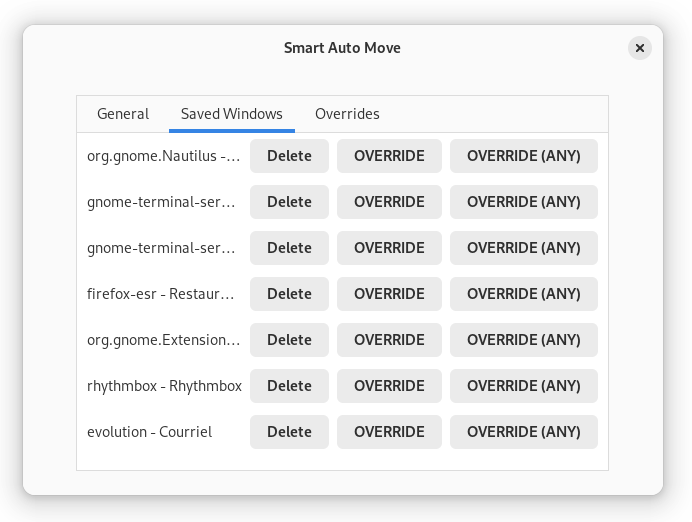This screenshot has width=692, height=522.
Task: Delete the rhythmbox - Rhythmbox entry
Action: [289, 386]
